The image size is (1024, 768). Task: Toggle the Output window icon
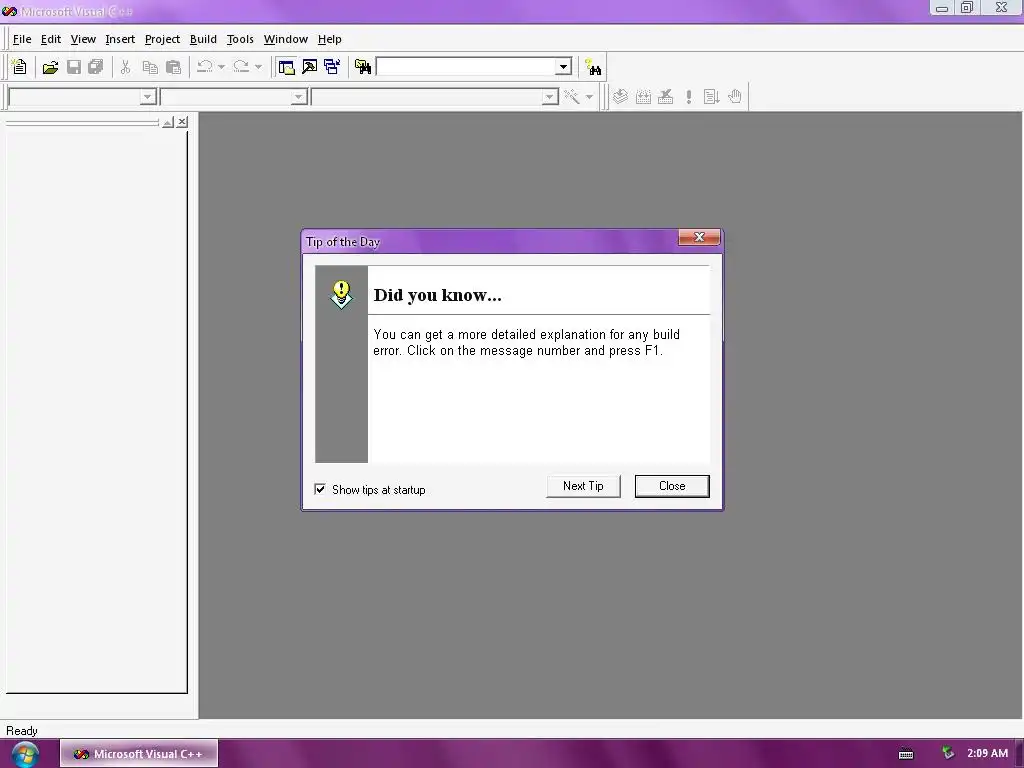[x=309, y=67]
